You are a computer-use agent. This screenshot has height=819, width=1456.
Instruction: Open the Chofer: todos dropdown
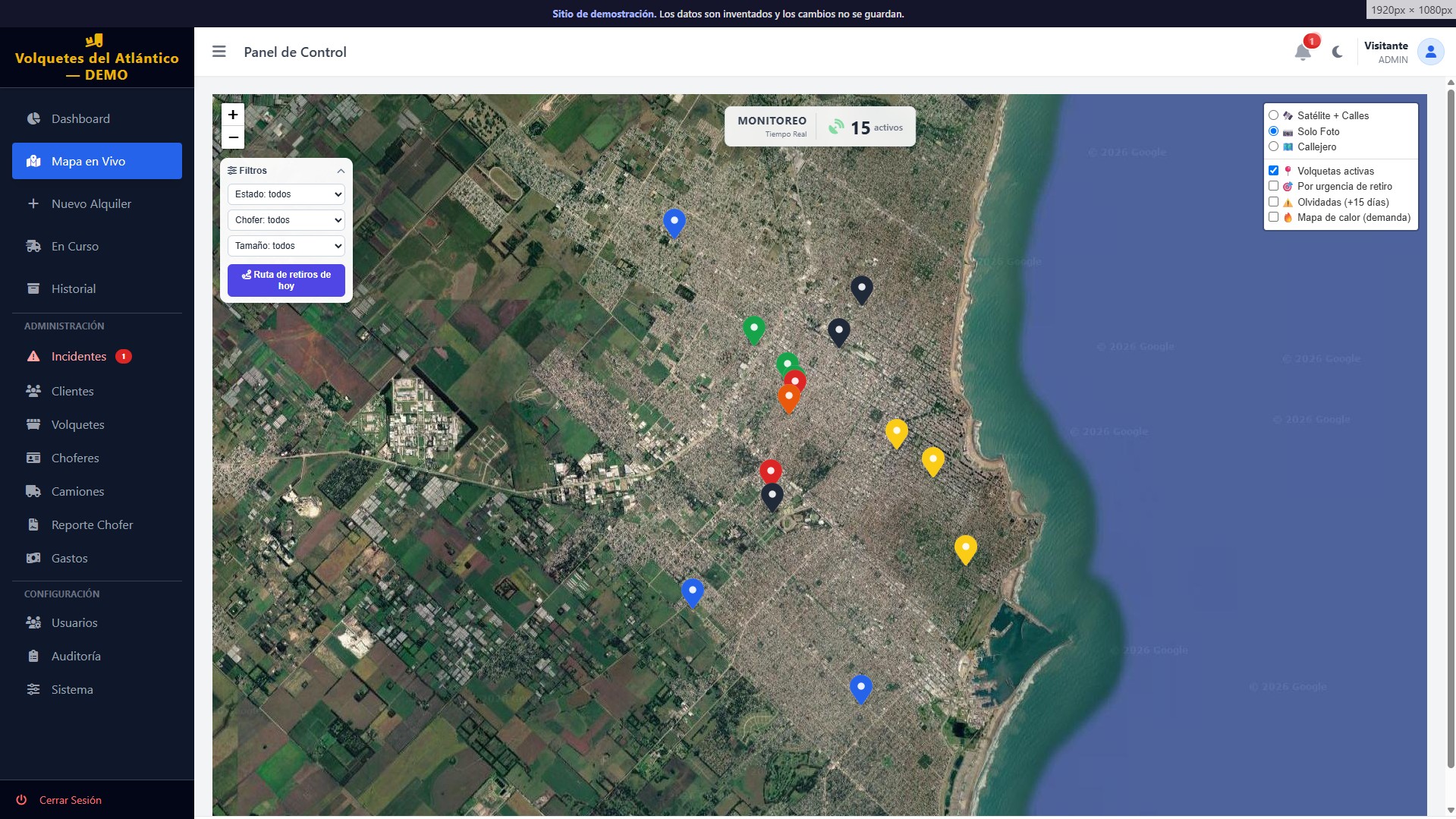coord(286,220)
